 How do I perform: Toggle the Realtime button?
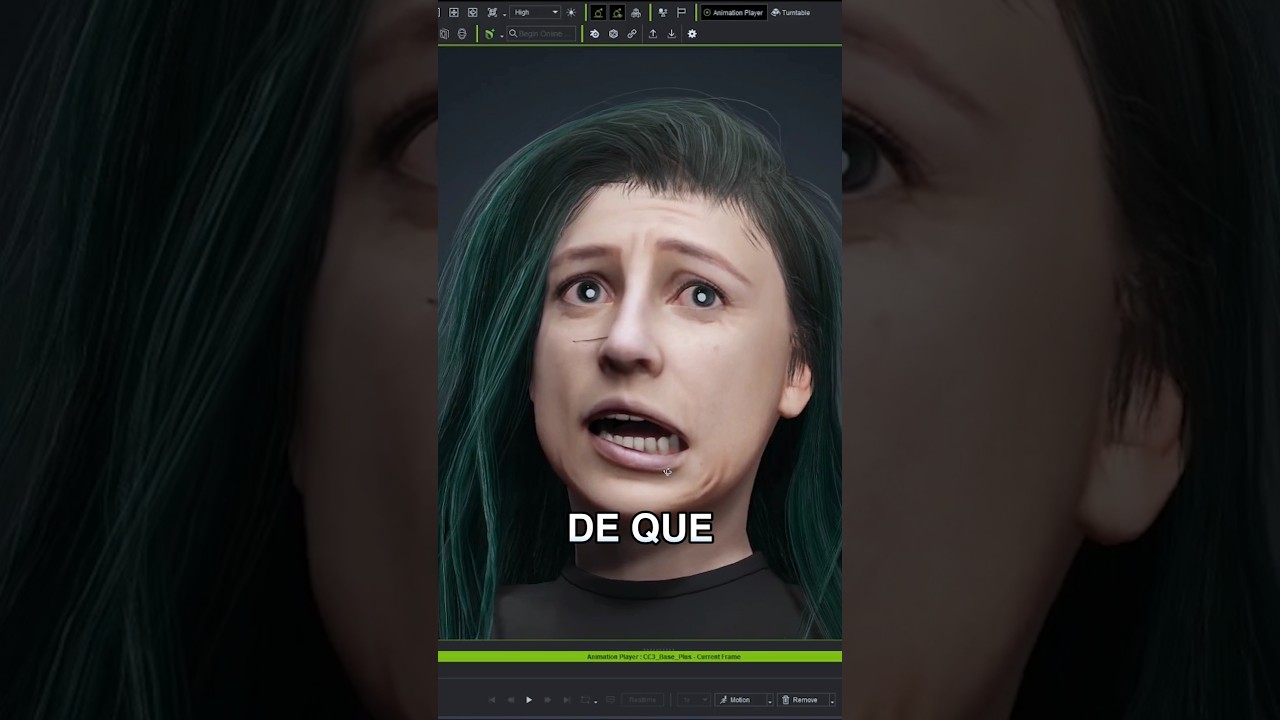tap(643, 700)
